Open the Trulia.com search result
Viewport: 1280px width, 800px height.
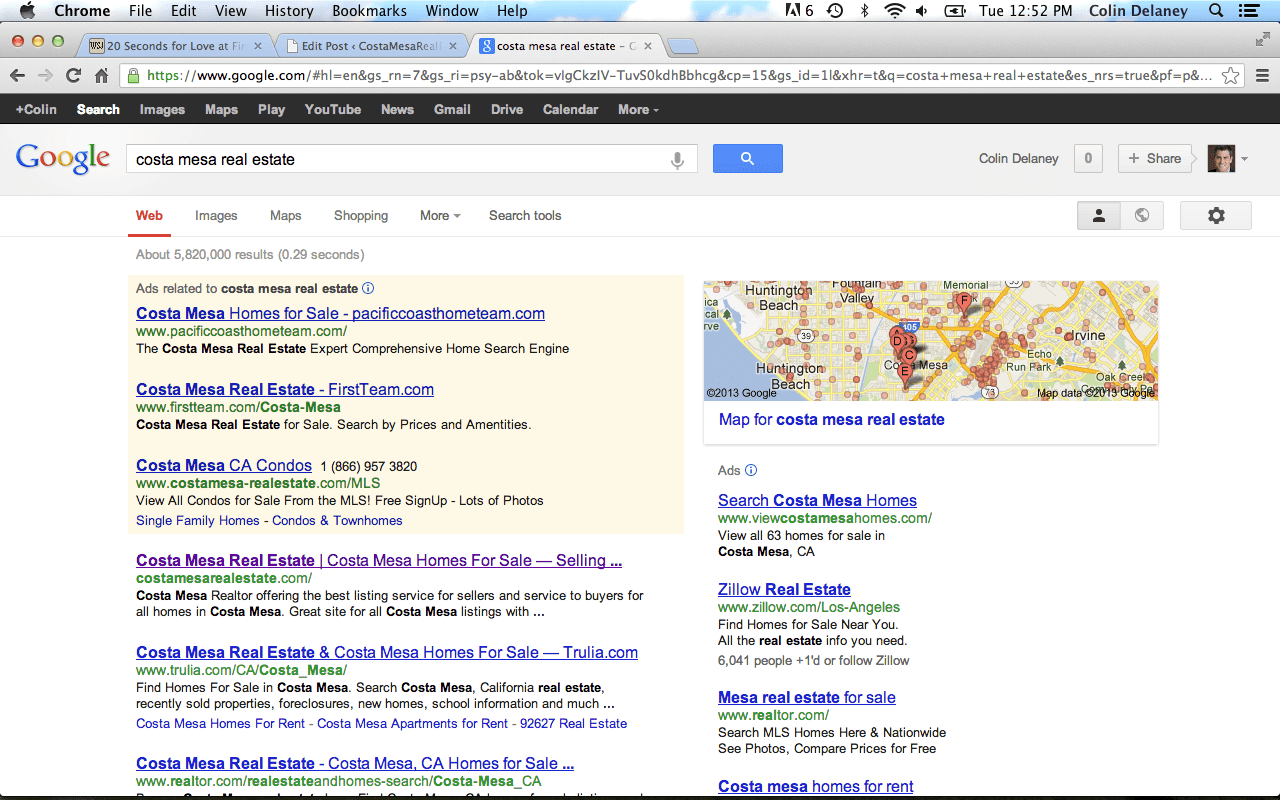point(387,652)
